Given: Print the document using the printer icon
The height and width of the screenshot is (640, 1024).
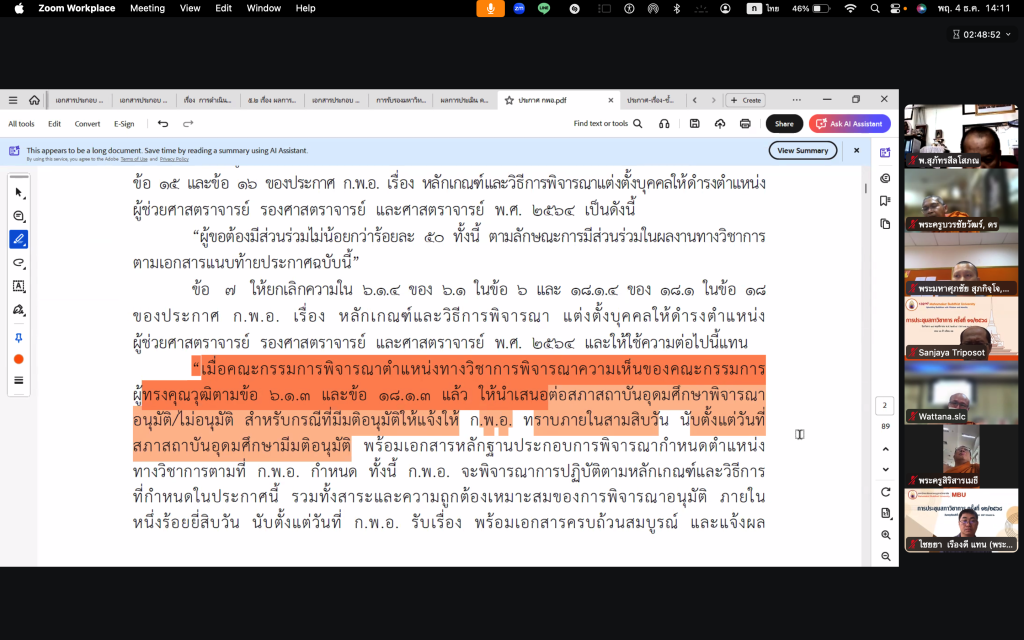Looking at the screenshot, I should 745,124.
